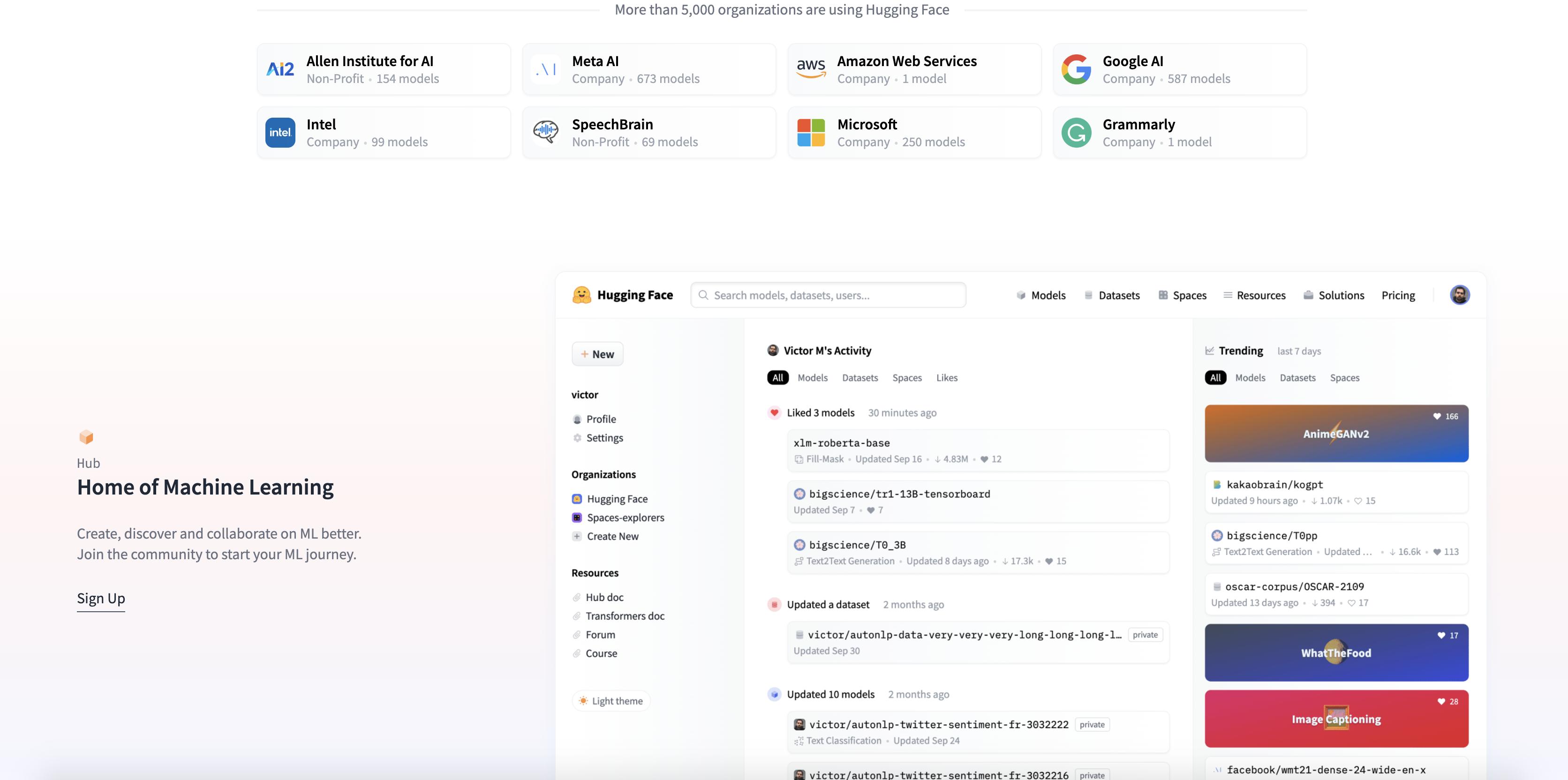Open Models in the top navigation
The width and height of the screenshot is (1568, 780).
pos(1041,295)
